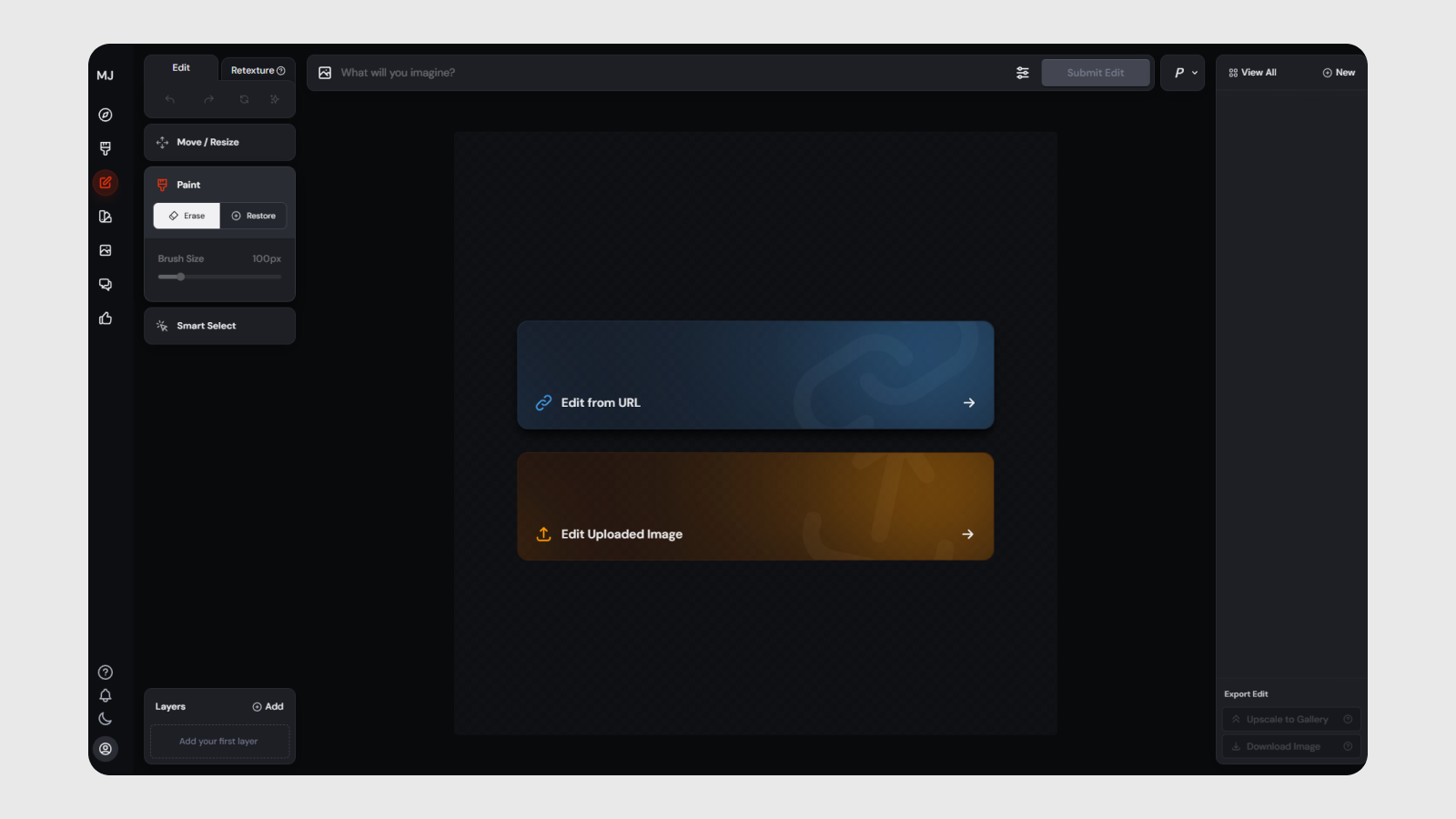Open the Create paintbrush icon
The width and height of the screenshot is (1456, 819).
click(106, 148)
